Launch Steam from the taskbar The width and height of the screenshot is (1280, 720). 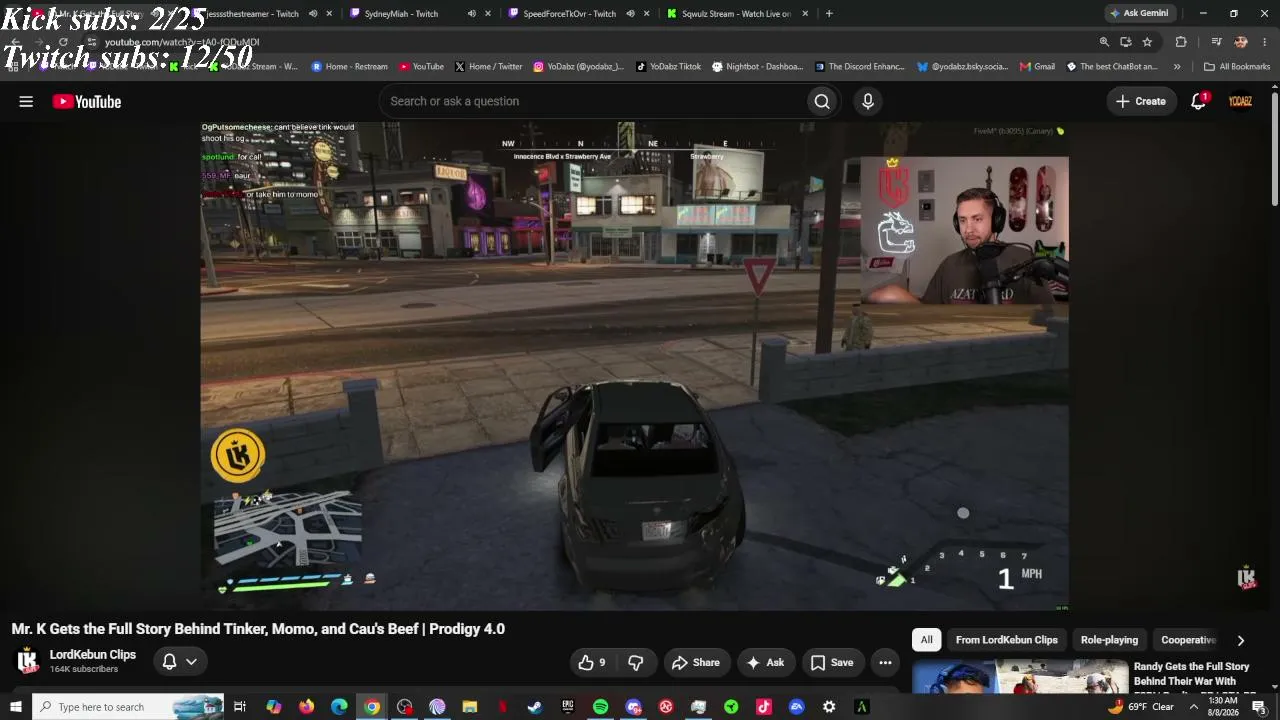pyautogui.click(x=535, y=707)
